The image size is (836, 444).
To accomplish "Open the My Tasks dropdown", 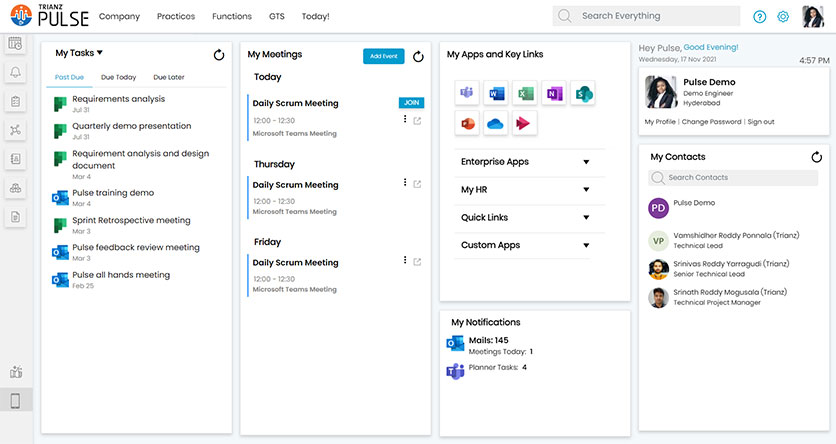I will 79,53.
